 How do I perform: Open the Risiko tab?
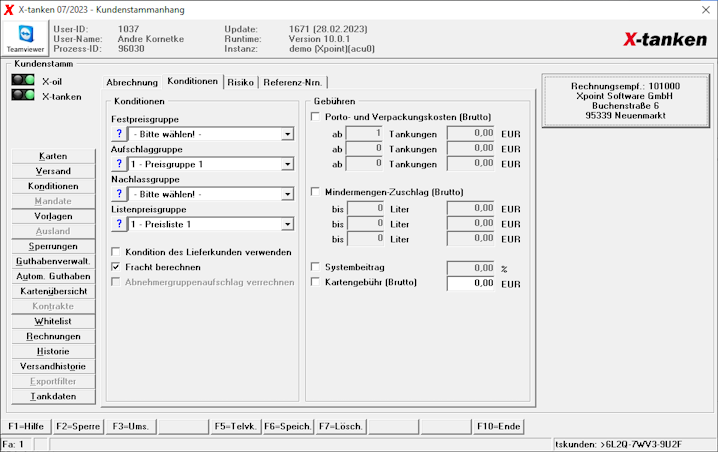(x=240, y=82)
